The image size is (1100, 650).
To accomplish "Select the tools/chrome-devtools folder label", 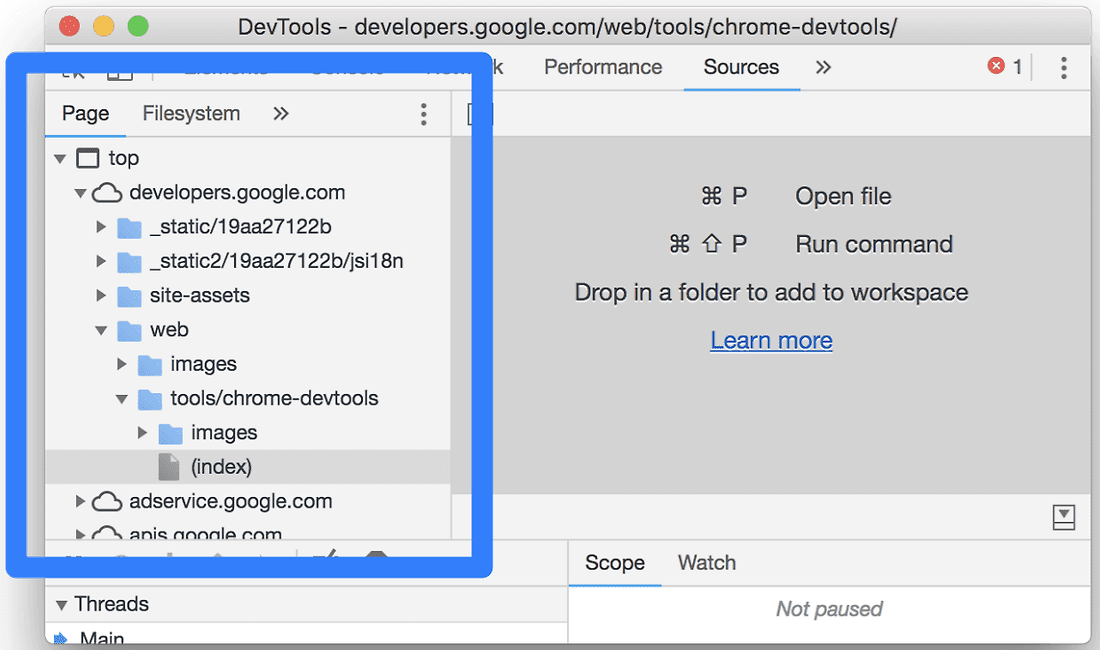I will 274,398.
